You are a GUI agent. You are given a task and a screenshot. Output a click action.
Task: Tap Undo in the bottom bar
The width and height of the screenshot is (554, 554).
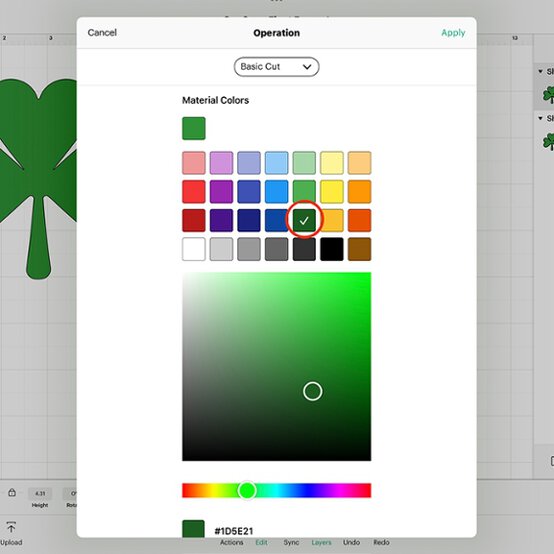pyautogui.click(x=351, y=542)
